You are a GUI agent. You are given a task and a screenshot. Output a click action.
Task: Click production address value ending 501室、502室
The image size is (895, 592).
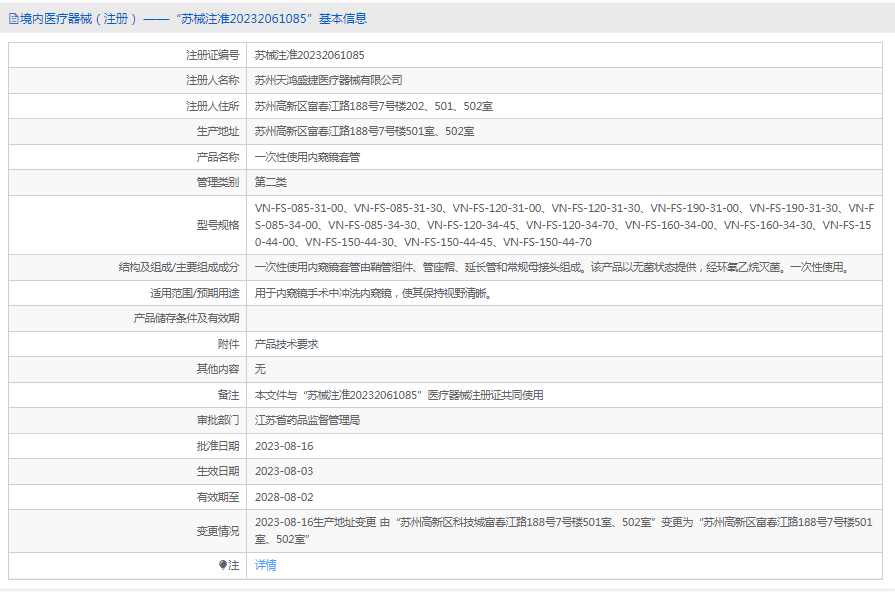click(x=364, y=131)
